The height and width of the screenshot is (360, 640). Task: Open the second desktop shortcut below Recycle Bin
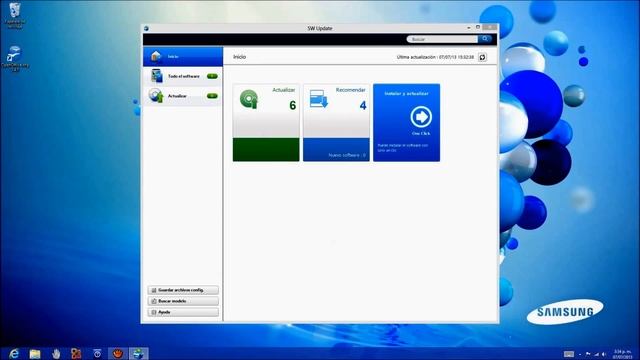[x=15, y=58]
